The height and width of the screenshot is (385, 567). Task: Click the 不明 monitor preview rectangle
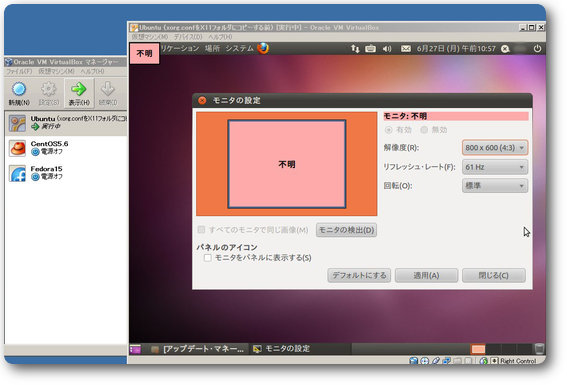click(287, 164)
